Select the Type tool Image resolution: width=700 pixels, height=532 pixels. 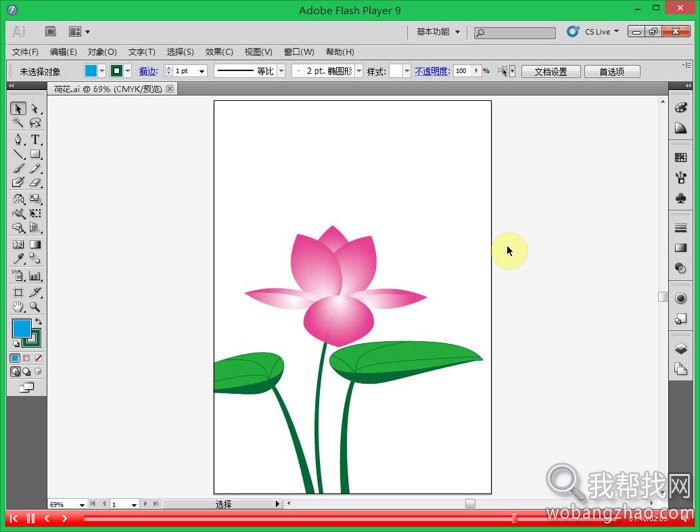[35, 139]
